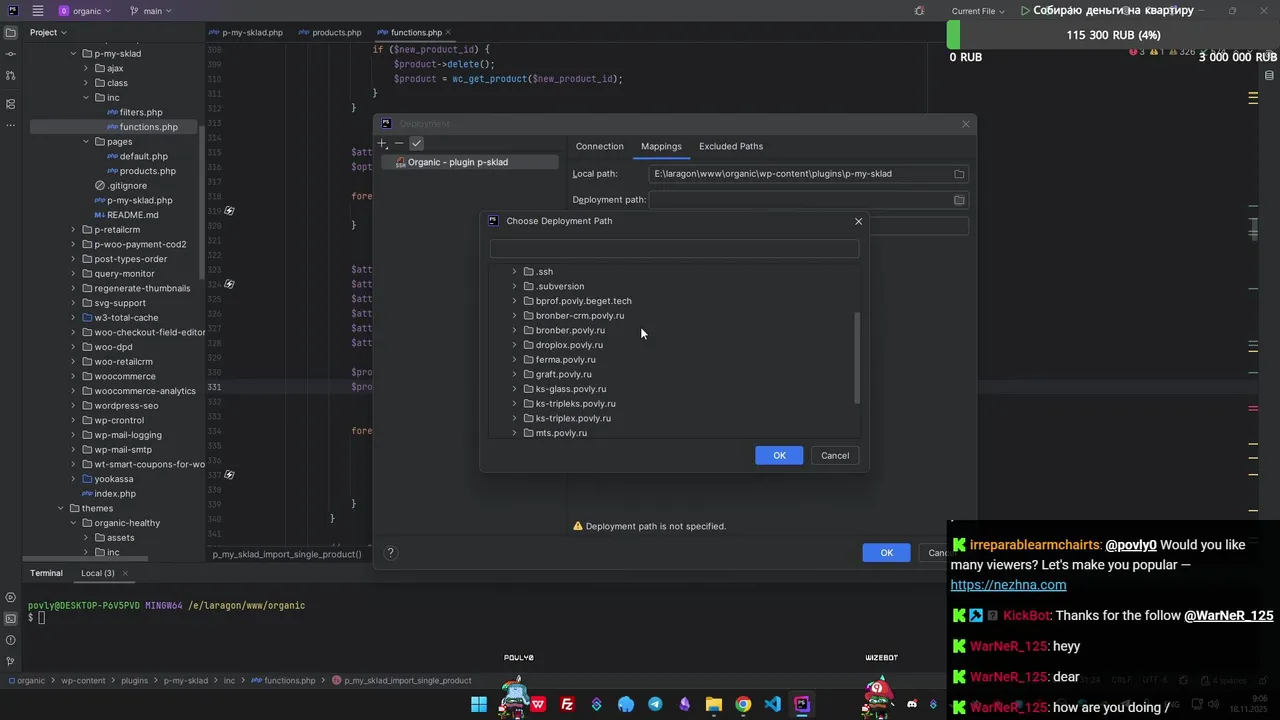Browse for the Deployment path folder
The width and height of the screenshot is (1280, 720).
pyautogui.click(x=959, y=200)
